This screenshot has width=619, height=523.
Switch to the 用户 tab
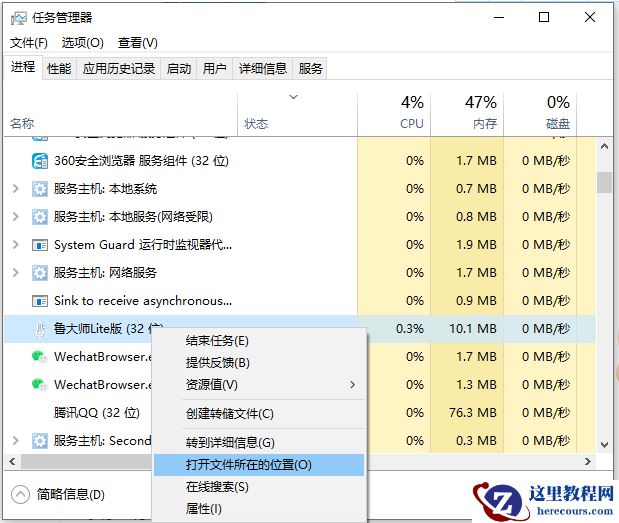[x=215, y=69]
